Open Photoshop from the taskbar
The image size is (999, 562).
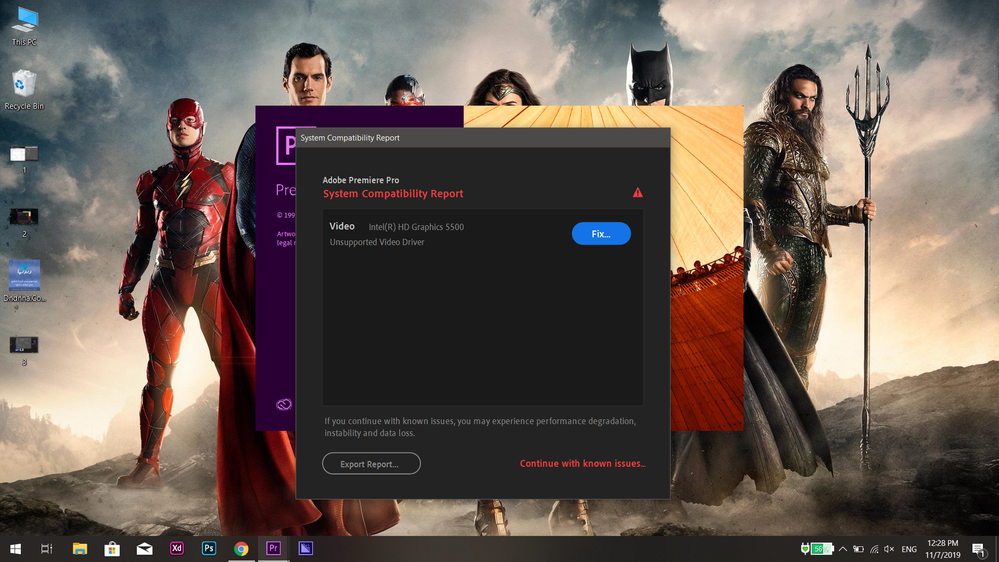pyautogui.click(x=208, y=549)
